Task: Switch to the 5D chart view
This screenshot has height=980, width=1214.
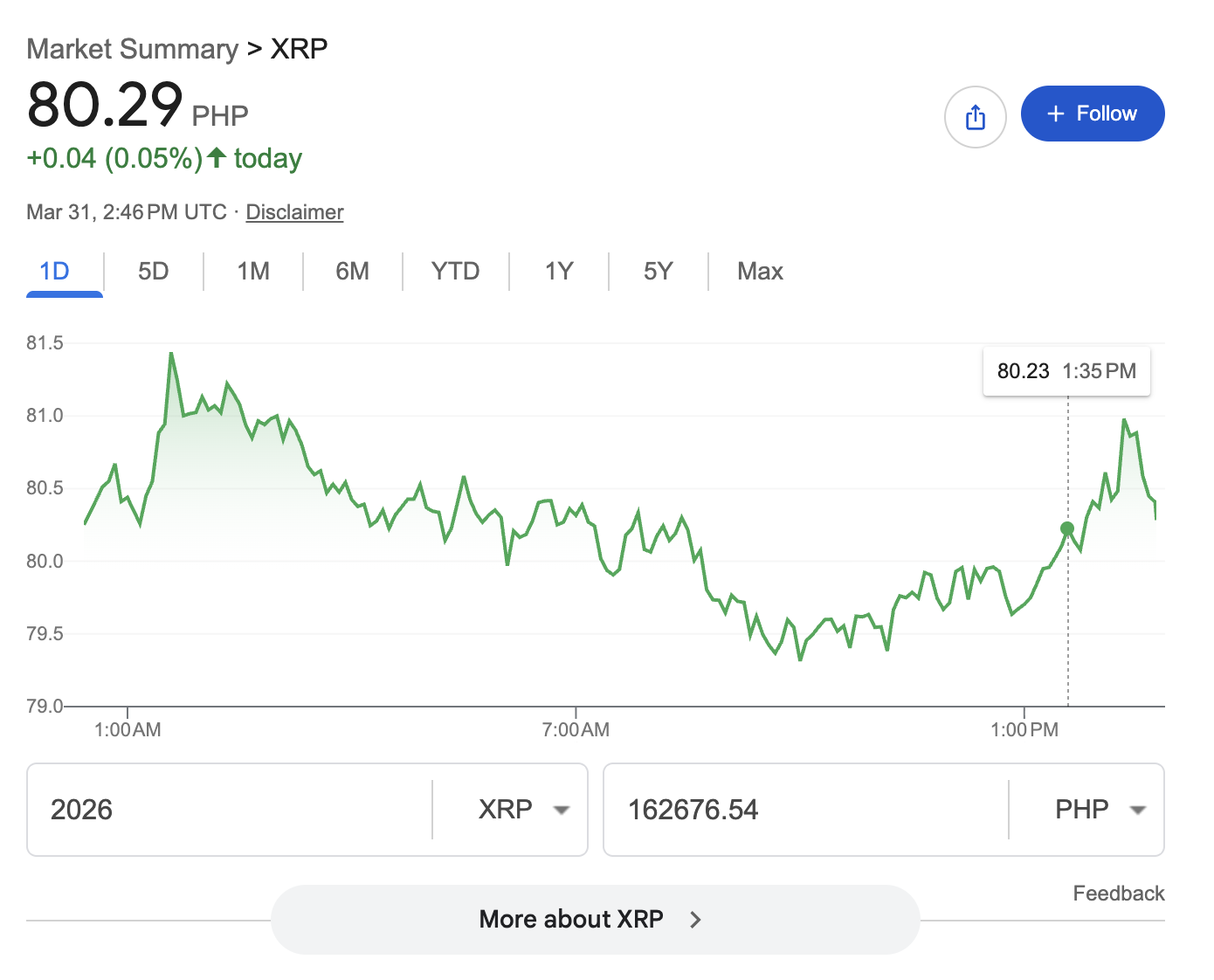Action: pos(153,272)
